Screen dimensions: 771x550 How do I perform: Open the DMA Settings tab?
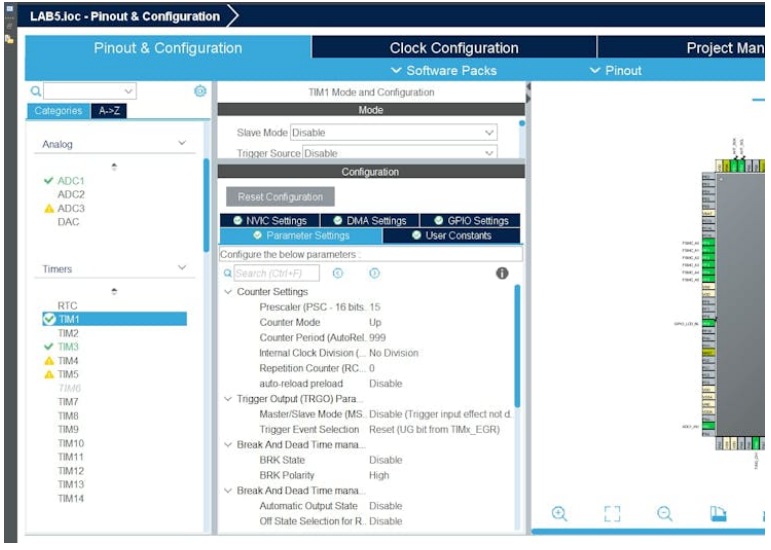click(x=369, y=221)
